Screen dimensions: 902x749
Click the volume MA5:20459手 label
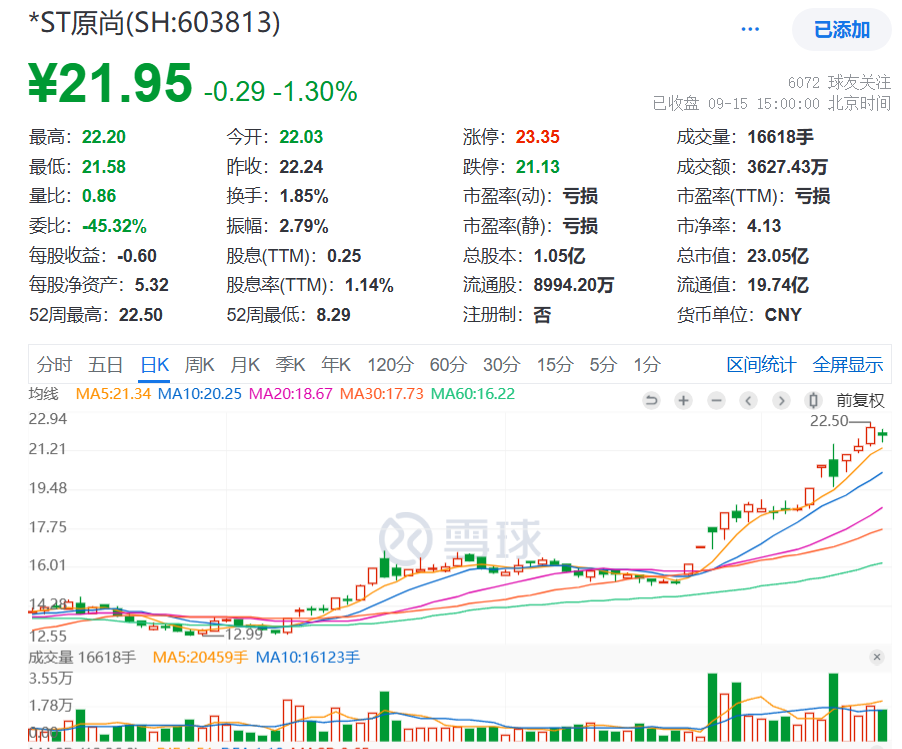pyautogui.click(x=200, y=657)
